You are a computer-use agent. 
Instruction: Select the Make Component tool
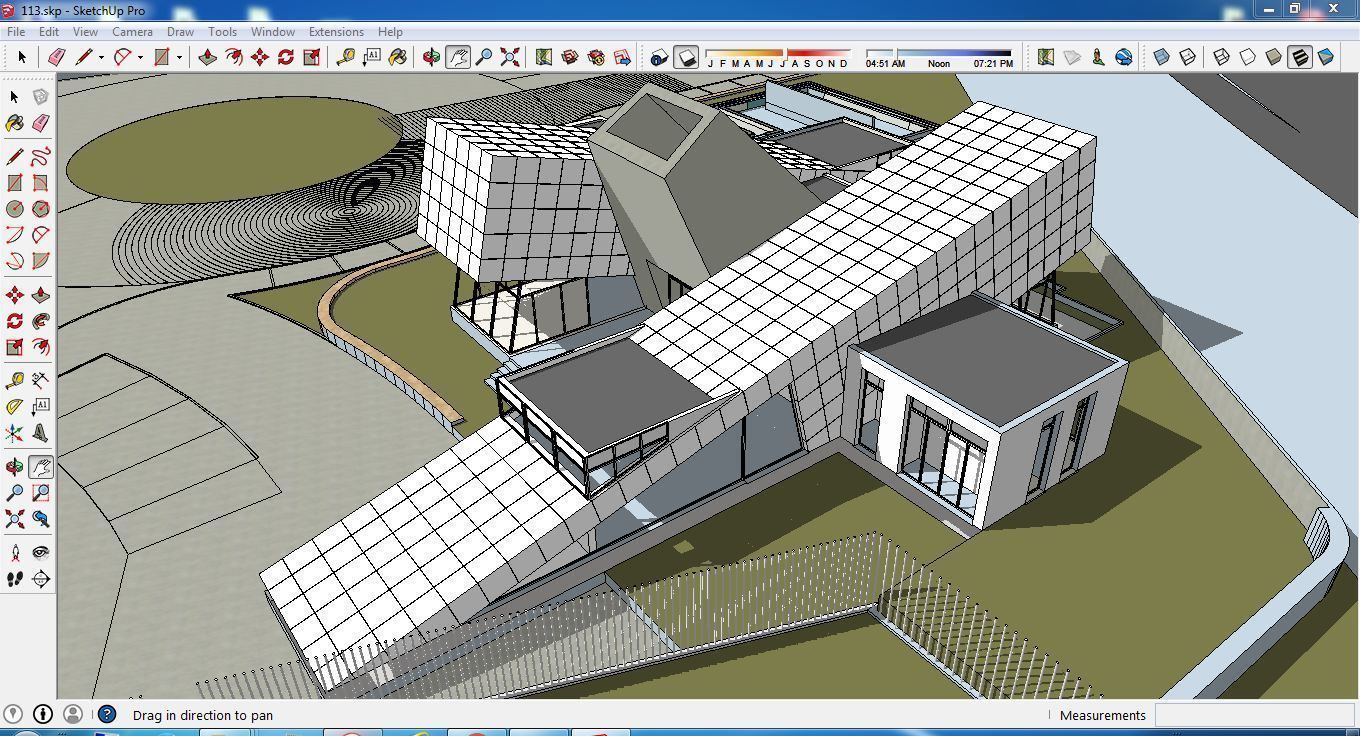[x=41, y=97]
